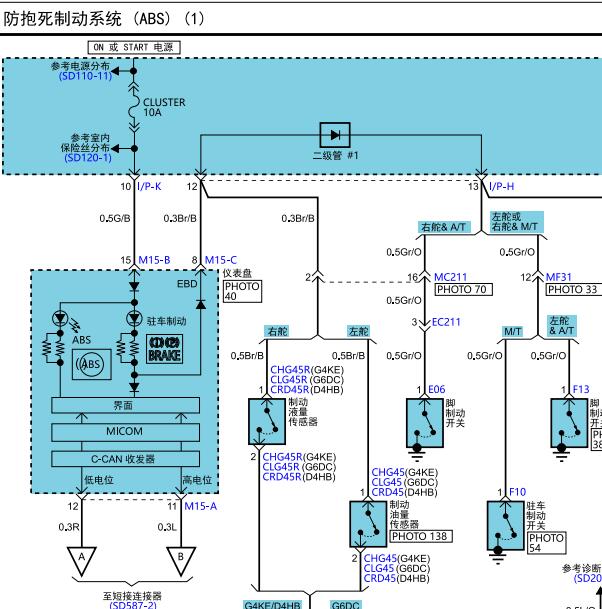Click the '驻车制动开关' label
The image size is (602, 609).
point(536,515)
